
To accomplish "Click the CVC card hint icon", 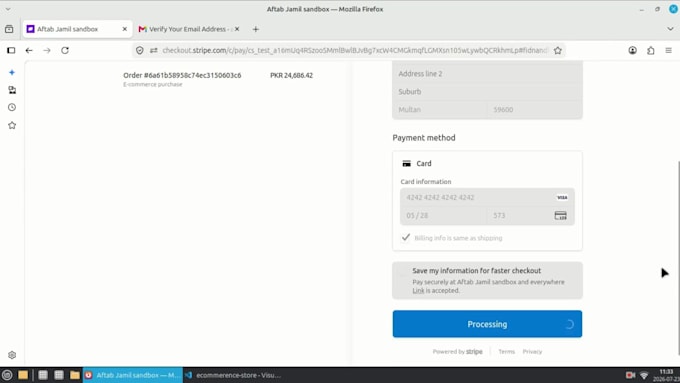I will point(560,215).
